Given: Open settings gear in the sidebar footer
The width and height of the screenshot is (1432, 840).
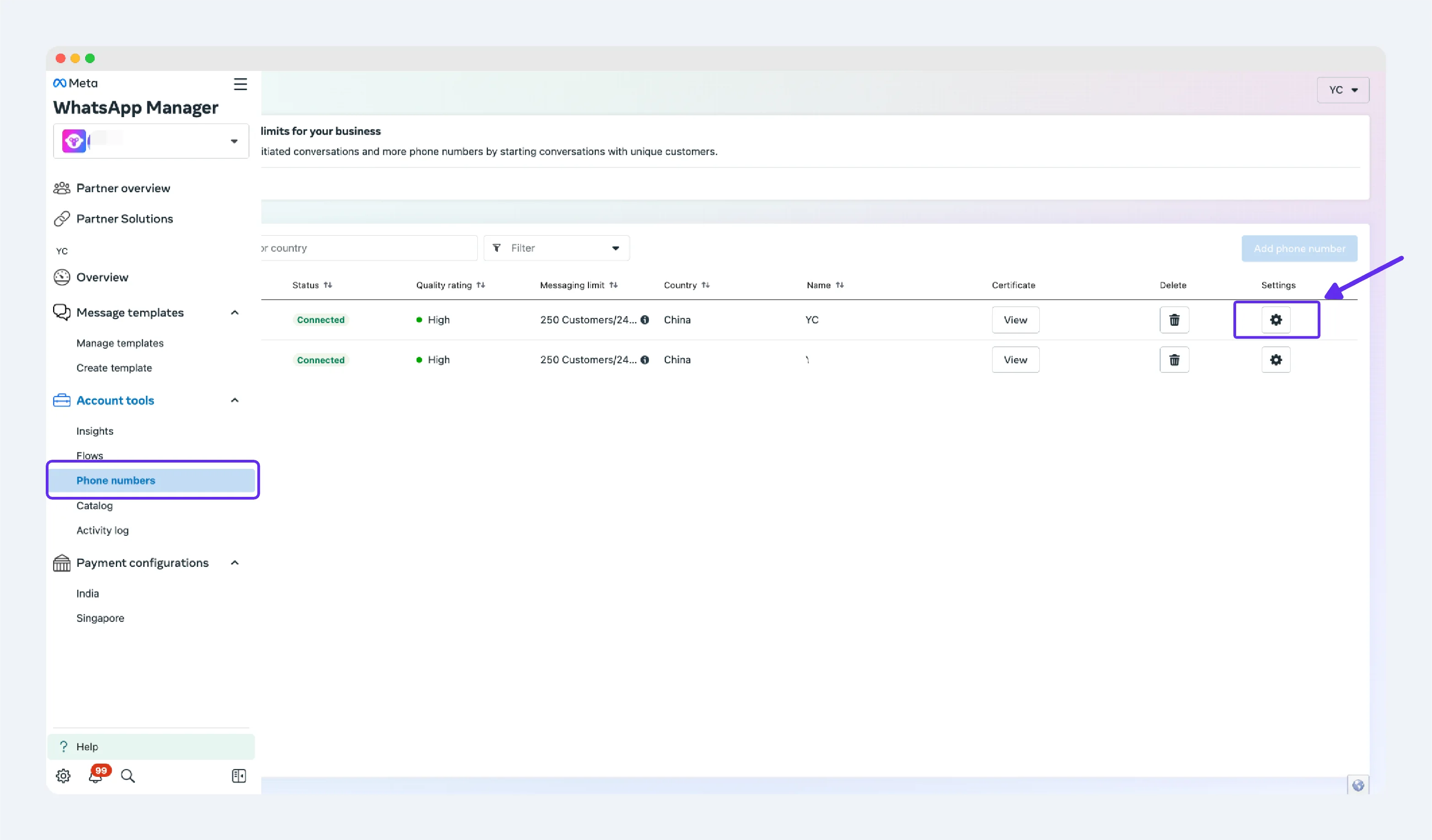Looking at the screenshot, I should tap(63, 776).
